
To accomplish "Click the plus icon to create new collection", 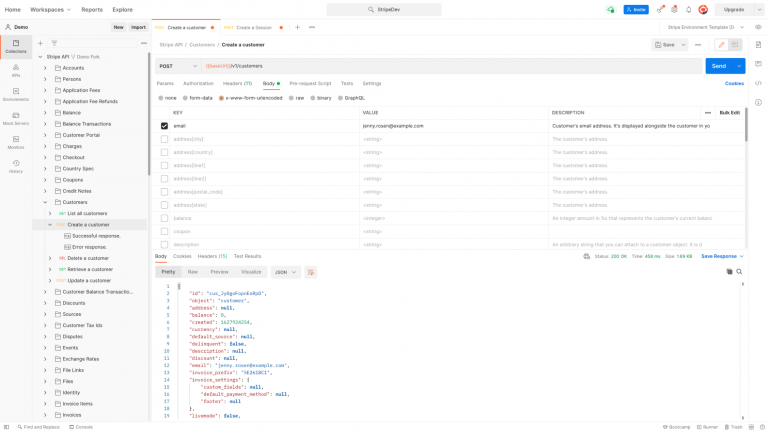I will pos(40,43).
